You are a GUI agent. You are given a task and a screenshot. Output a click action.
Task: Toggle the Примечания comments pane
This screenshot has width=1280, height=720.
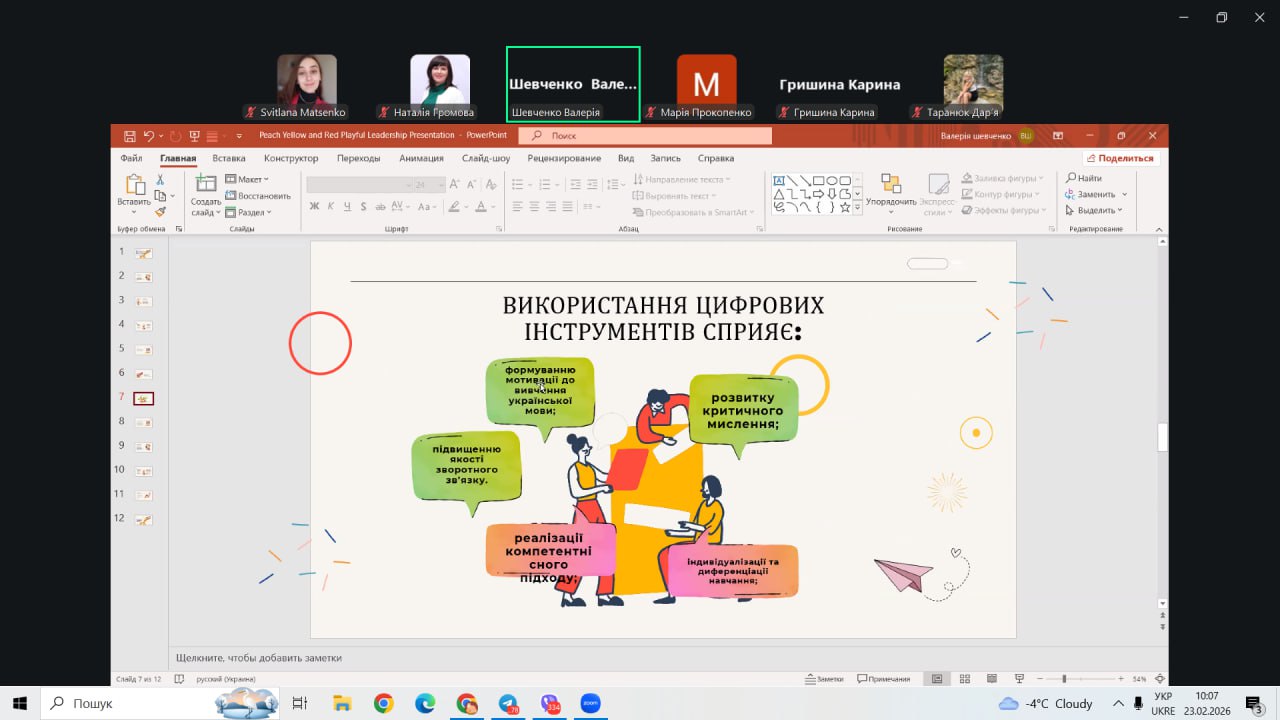point(883,679)
